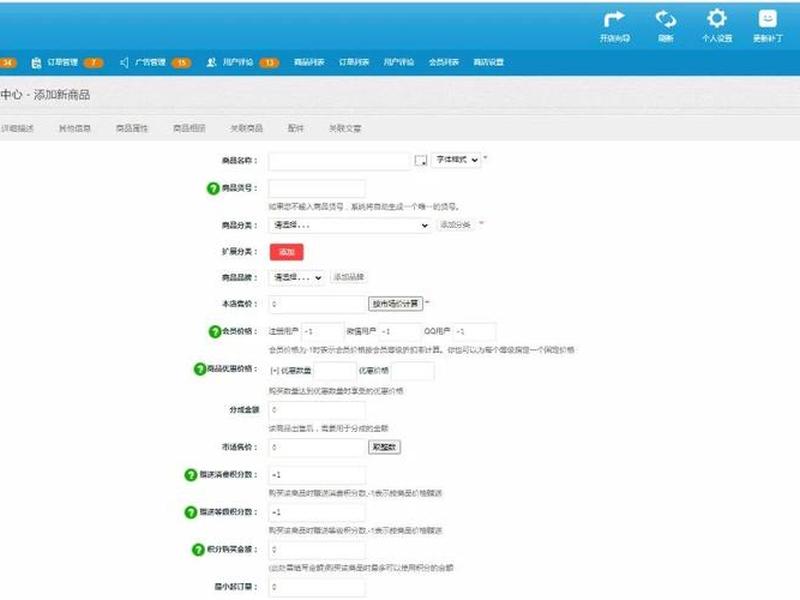Switch to the 商品相册 tab
This screenshot has width=800, height=600.
tap(189, 129)
